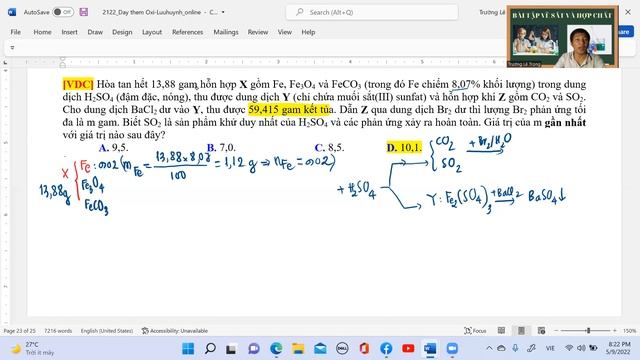Open the Mailings tab
Viewport: 640px width, 360px height.
(226, 32)
